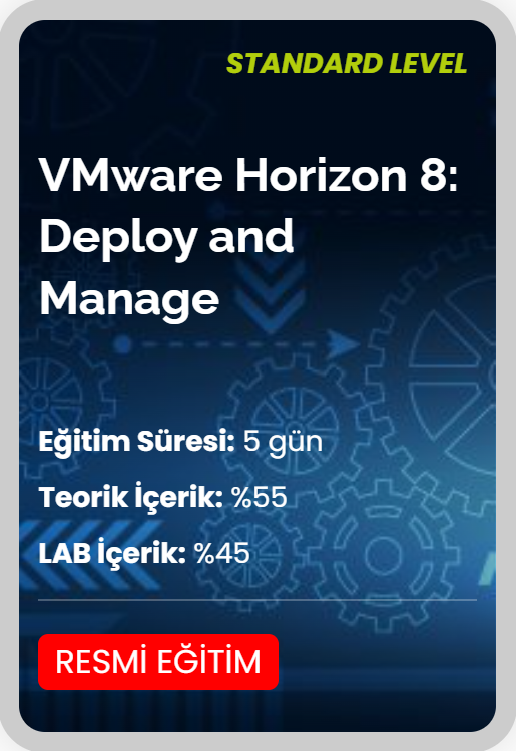Click the right-pointing dashed arrow head
The width and height of the screenshot is (516, 751).
coord(343,343)
